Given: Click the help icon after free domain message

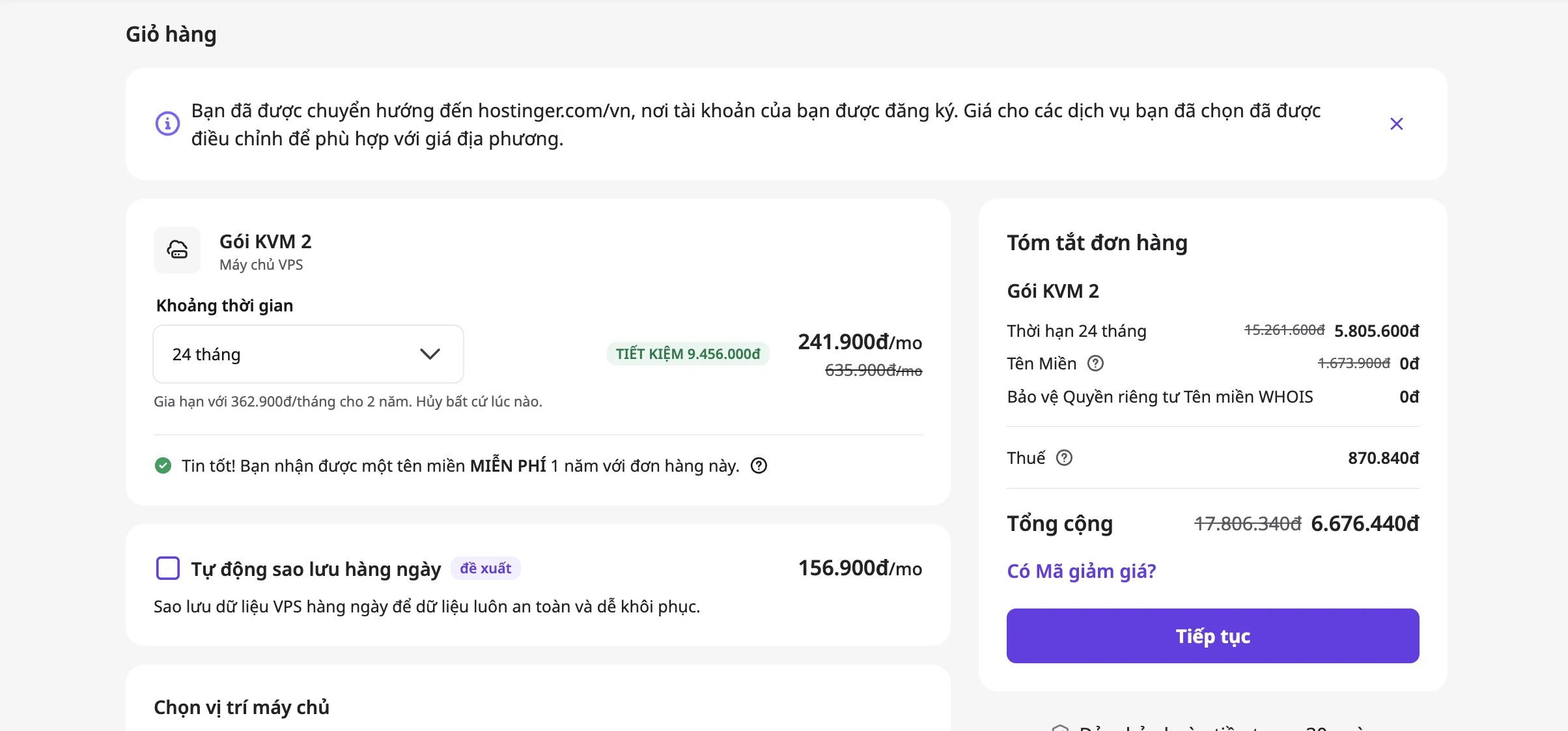Looking at the screenshot, I should pyautogui.click(x=759, y=466).
